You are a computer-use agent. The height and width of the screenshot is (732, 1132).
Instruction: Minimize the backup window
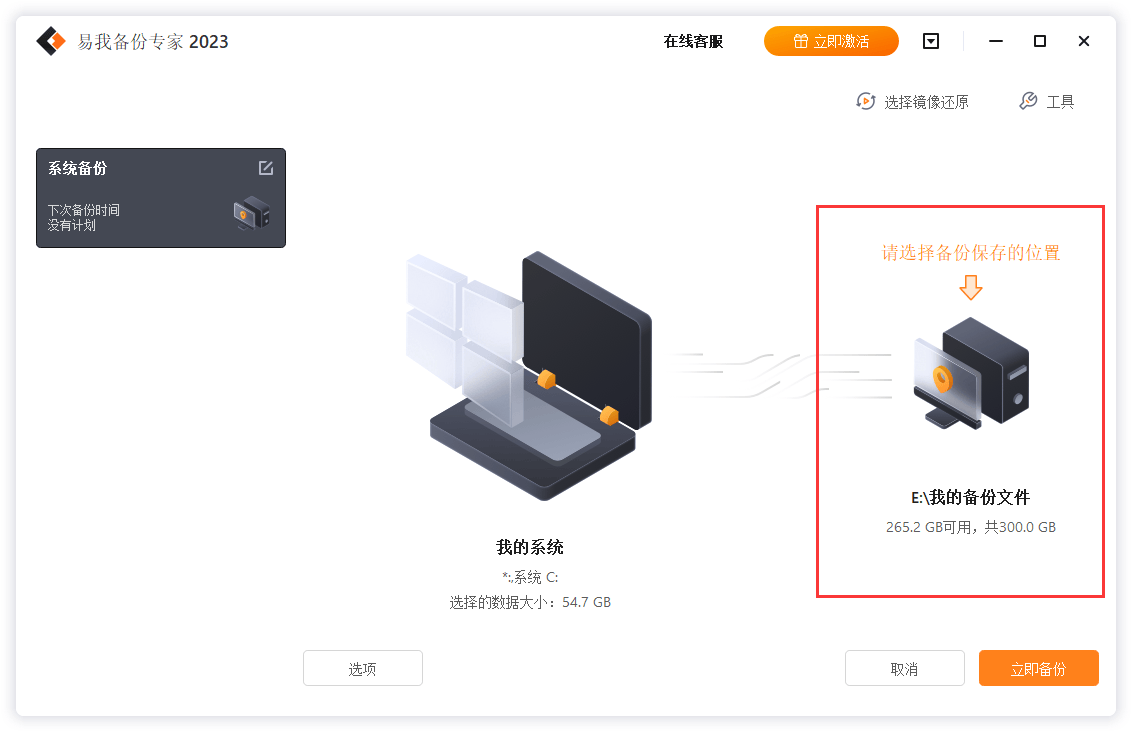click(x=996, y=41)
